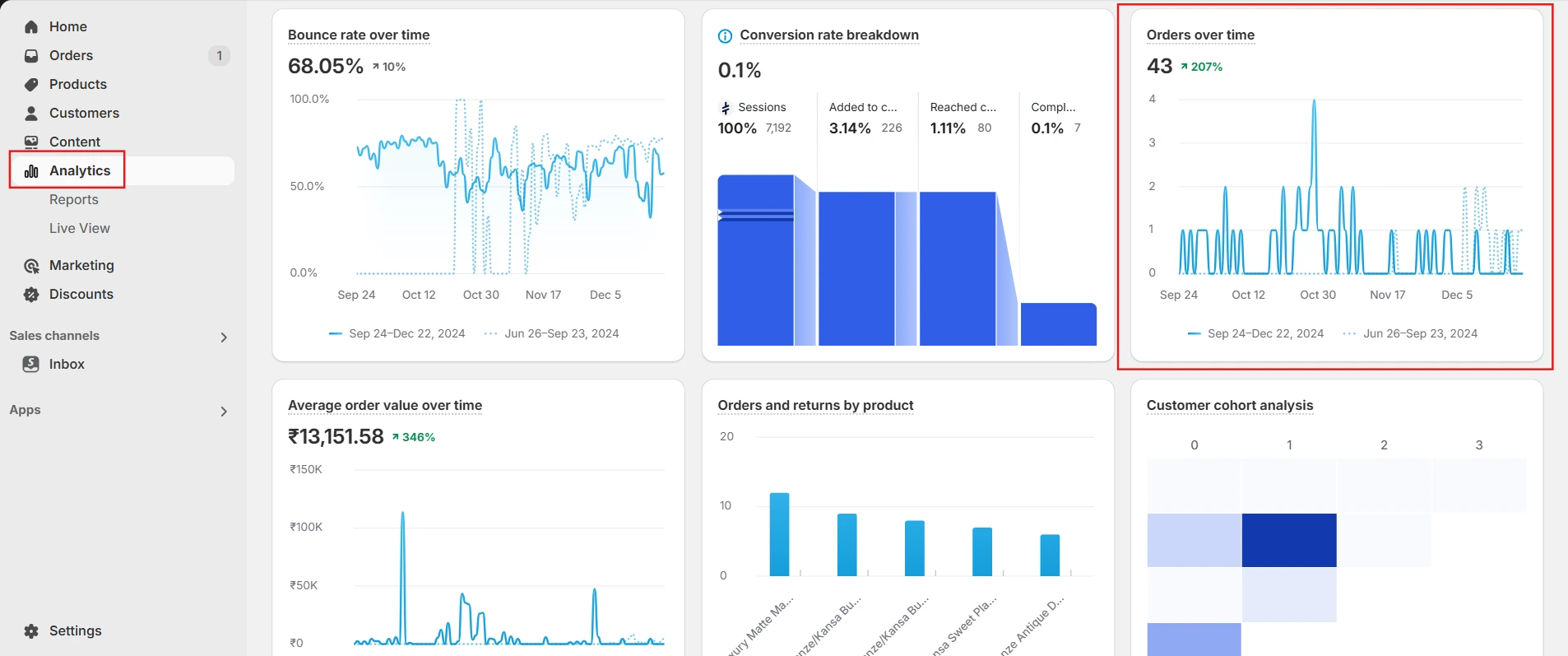This screenshot has height=656, width=1568.
Task: Click the 10% bounce rate change indicator
Action: 388,67
